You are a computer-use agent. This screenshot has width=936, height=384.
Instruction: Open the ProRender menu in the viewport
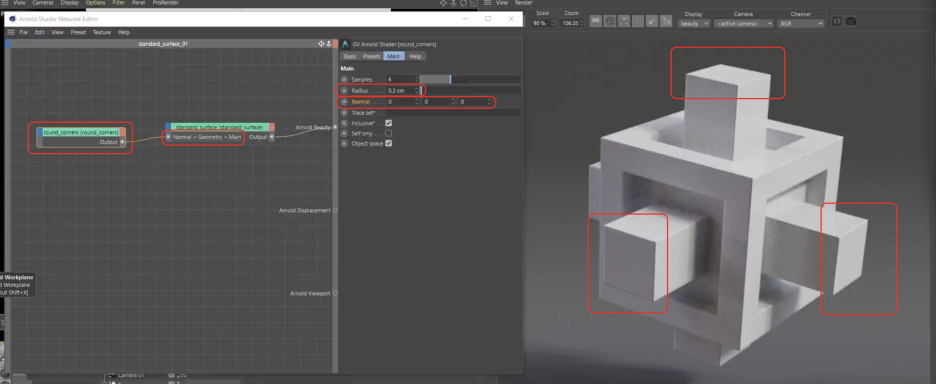pyautogui.click(x=165, y=3)
